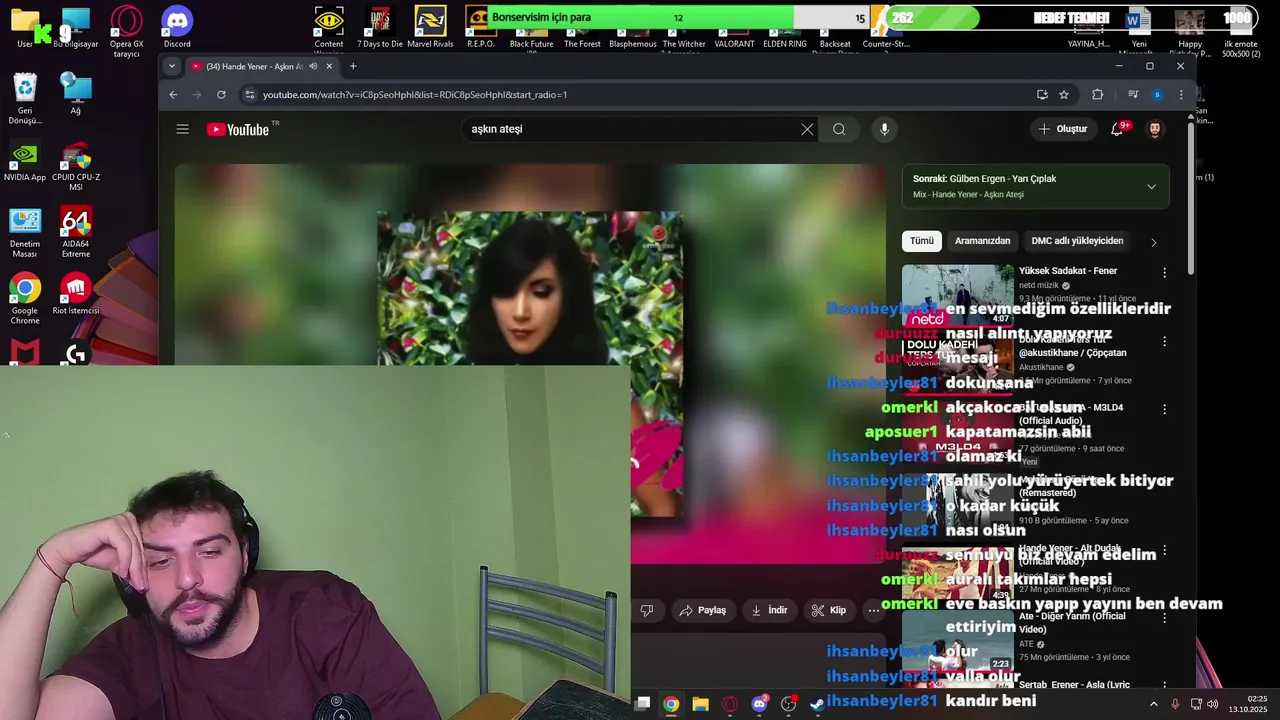Open Chrome tab search dropdown
Image resolution: width=1280 pixels, height=720 pixels.
[x=171, y=66]
